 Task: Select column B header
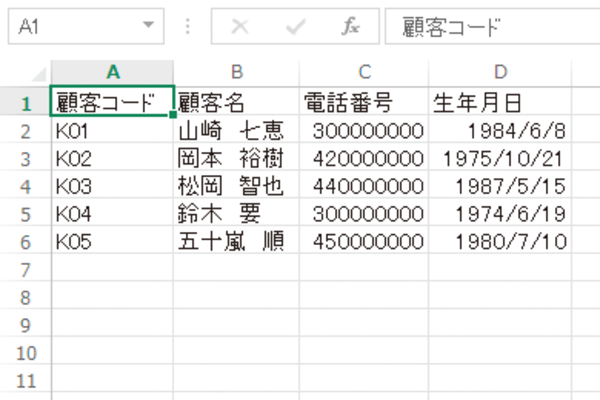236,72
